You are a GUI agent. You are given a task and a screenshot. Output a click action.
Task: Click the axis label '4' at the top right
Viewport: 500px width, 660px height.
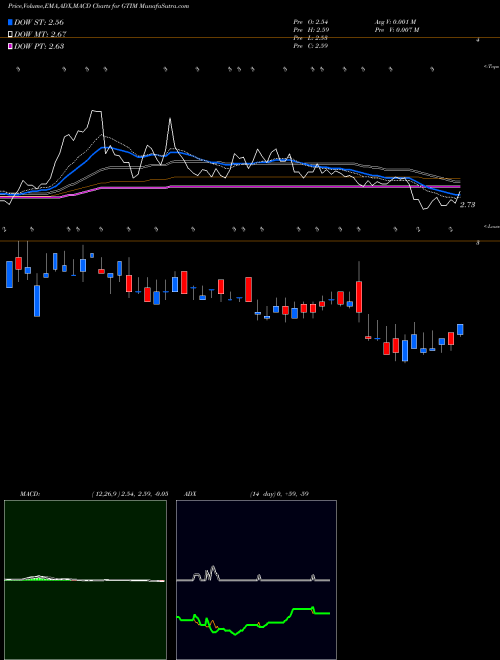[x=478, y=40]
